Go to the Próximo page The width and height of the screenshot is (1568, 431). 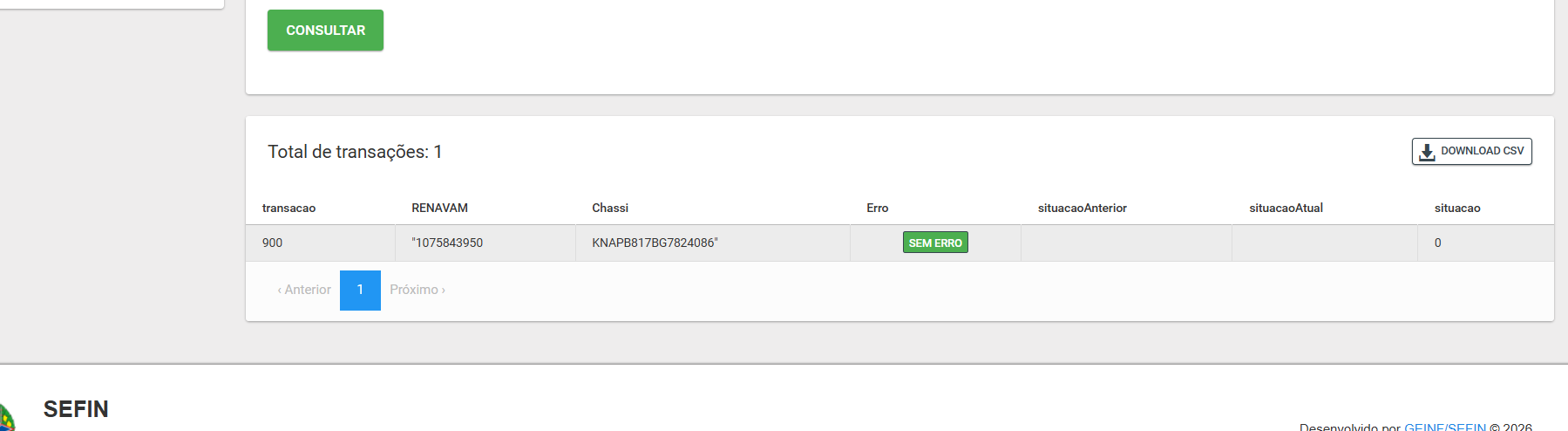point(417,290)
